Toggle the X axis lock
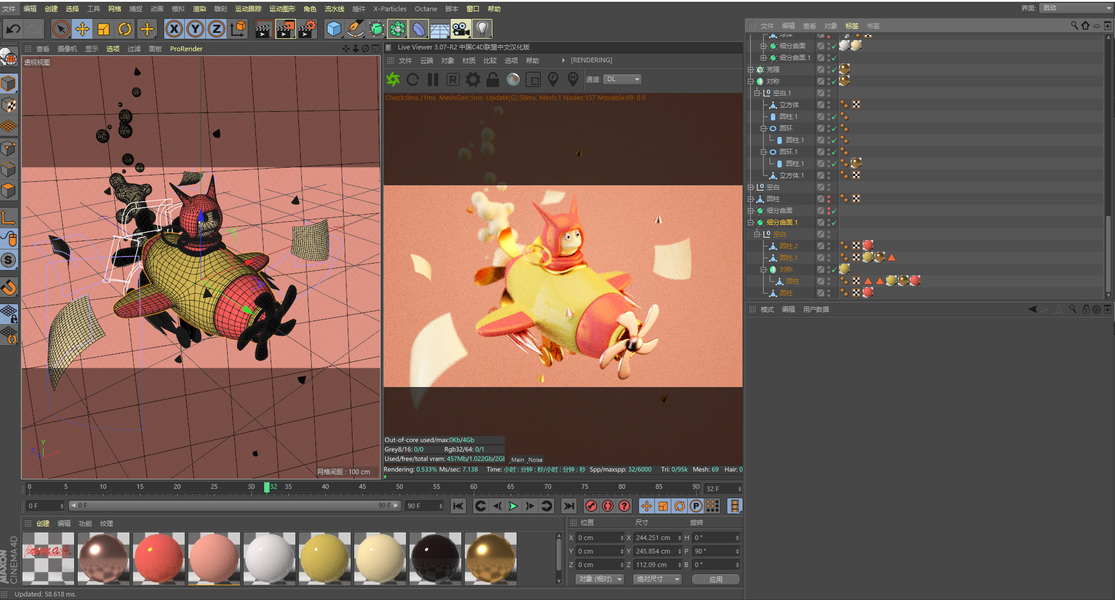The height and width of the screenshot is (600, 1115). click(x=174, y=28)
